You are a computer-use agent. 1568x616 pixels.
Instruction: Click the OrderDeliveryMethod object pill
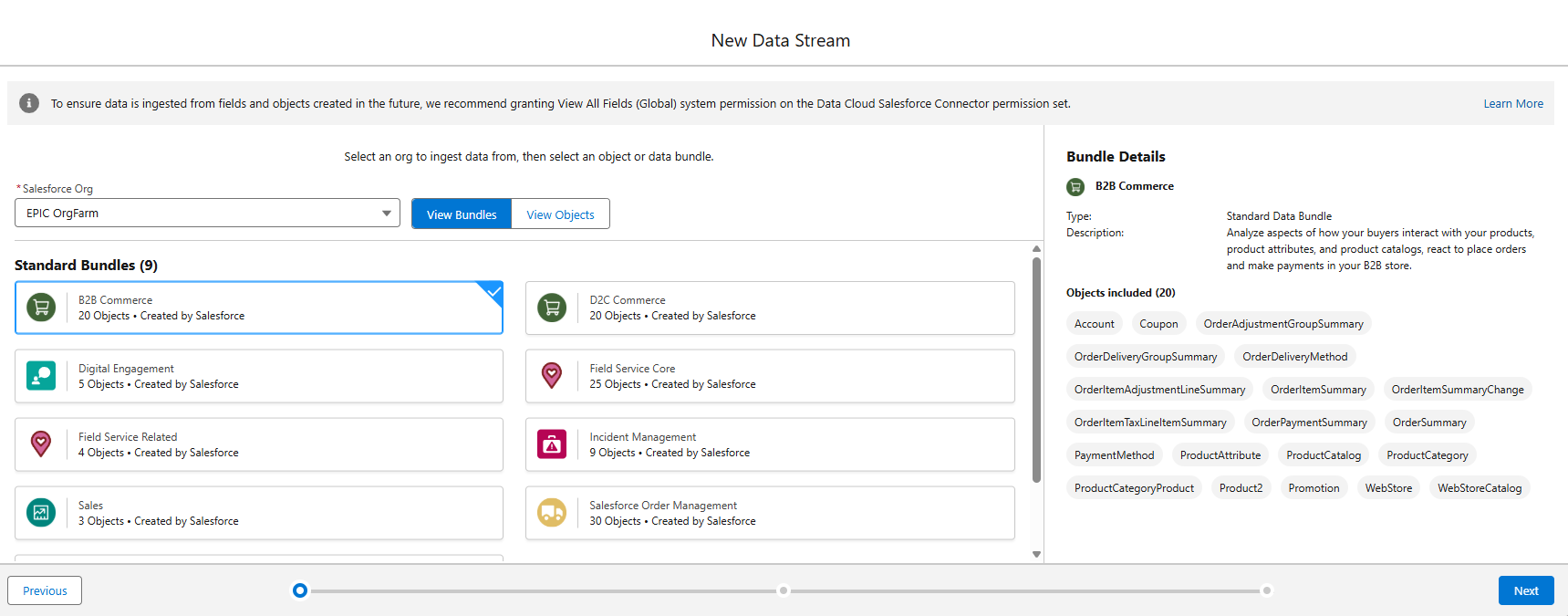coord(1295,357)
